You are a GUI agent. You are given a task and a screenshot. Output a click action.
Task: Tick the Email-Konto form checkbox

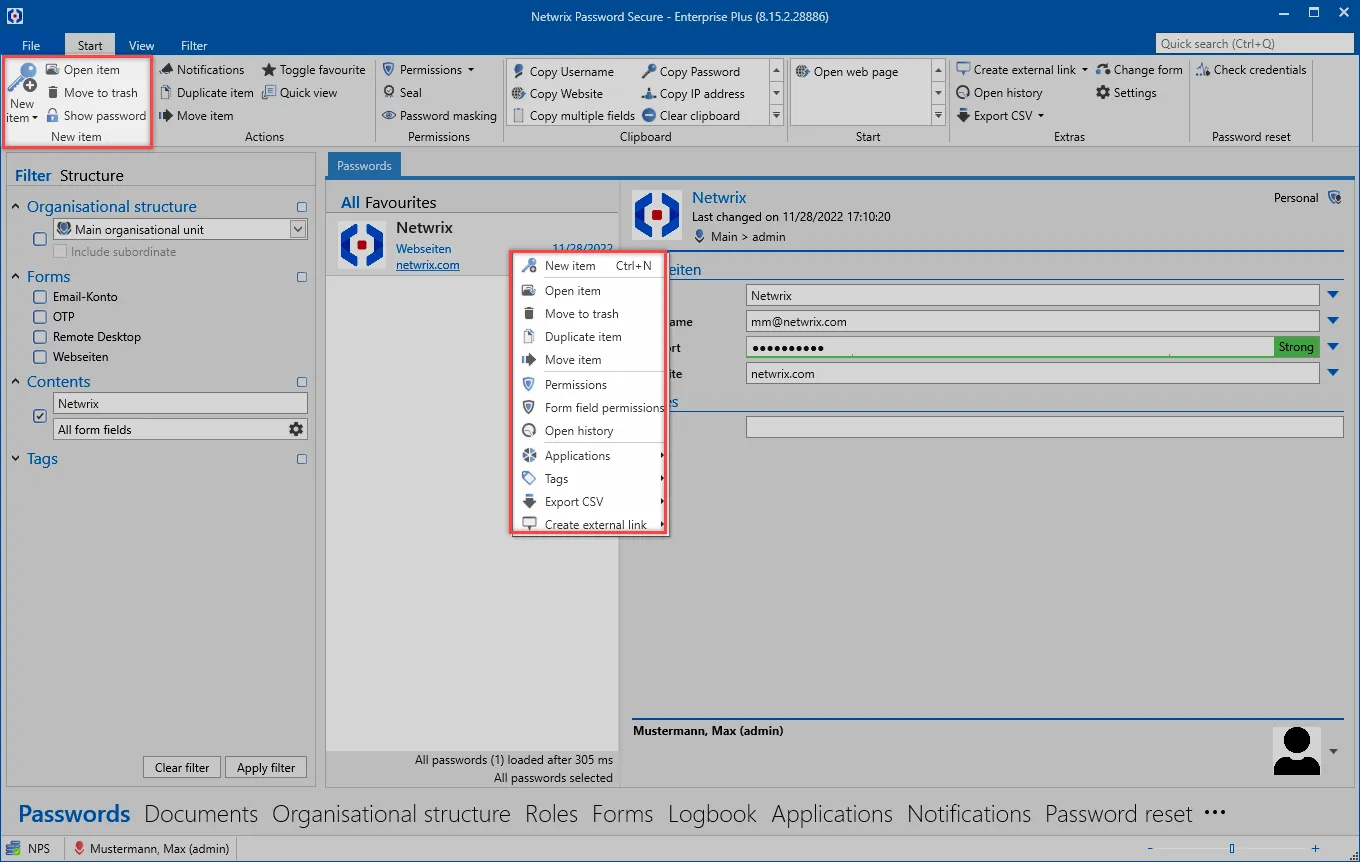pos(40,297)
